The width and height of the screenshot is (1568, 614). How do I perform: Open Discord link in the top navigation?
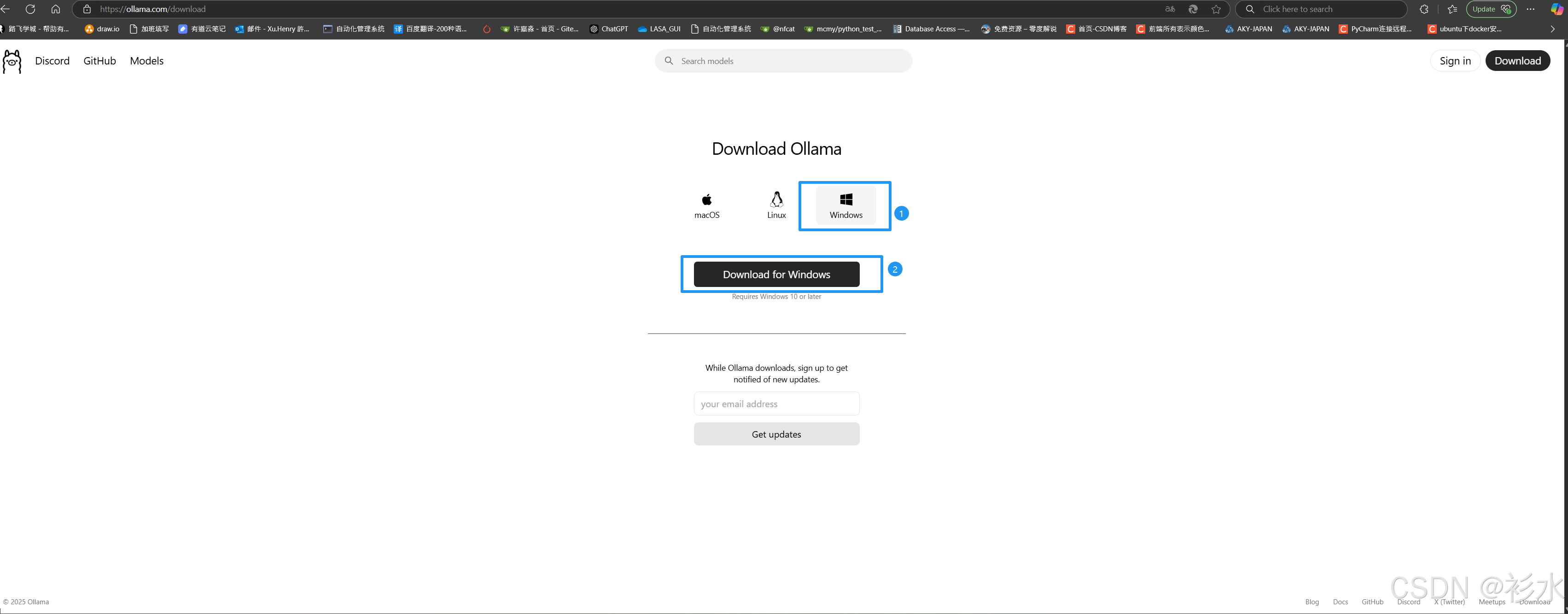(x=52, y=61)
